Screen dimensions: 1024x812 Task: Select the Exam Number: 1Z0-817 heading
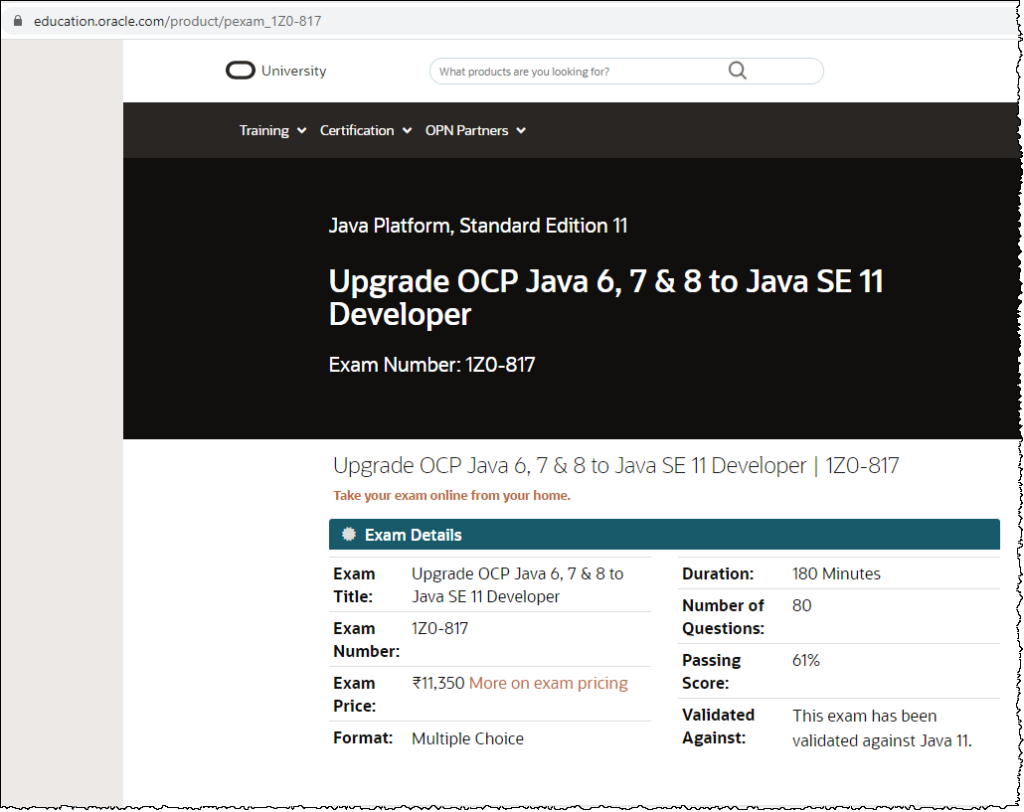432,365
